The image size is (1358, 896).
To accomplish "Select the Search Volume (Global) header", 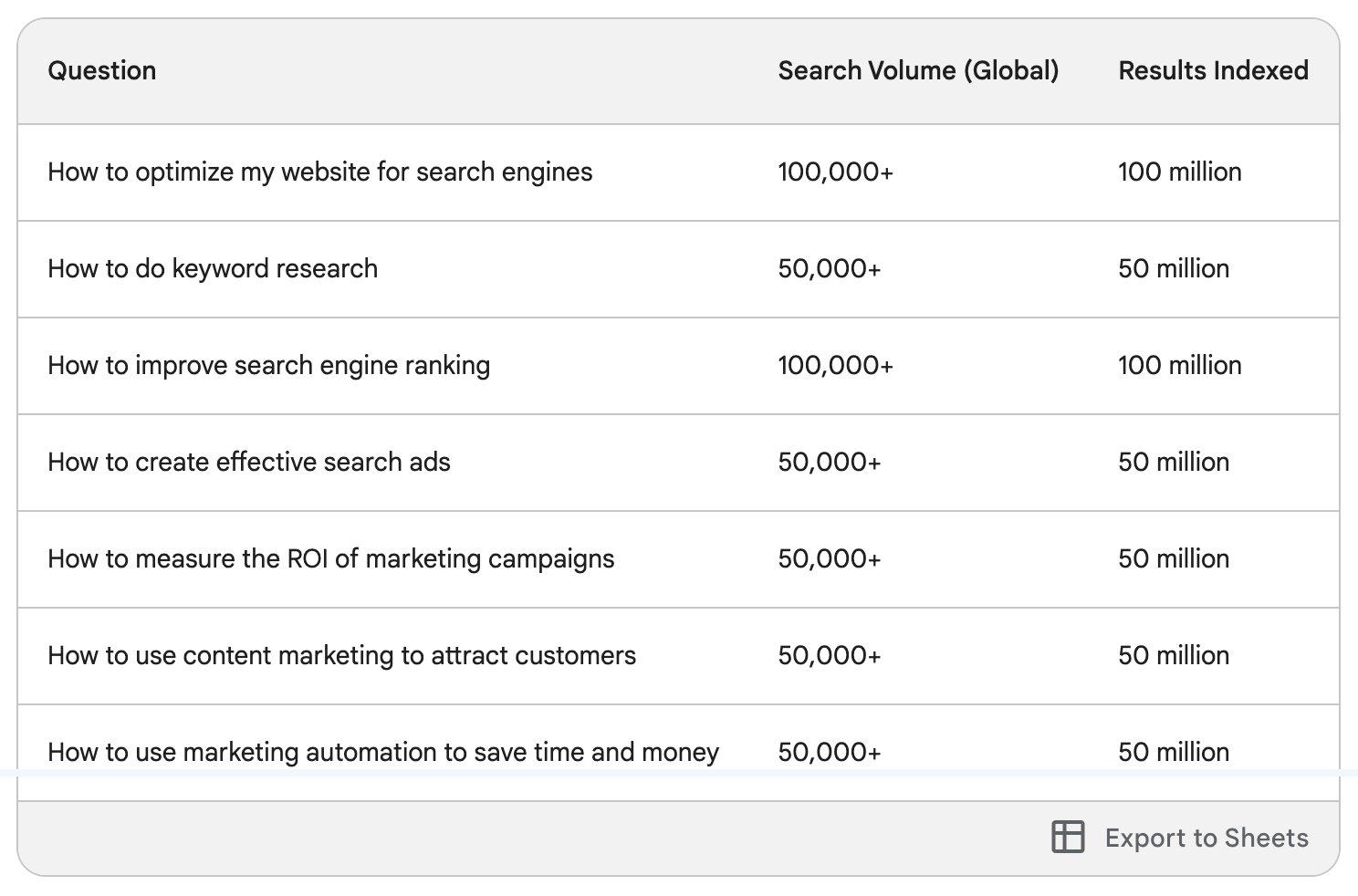I will pyautogui.click(x=918, y=70).
